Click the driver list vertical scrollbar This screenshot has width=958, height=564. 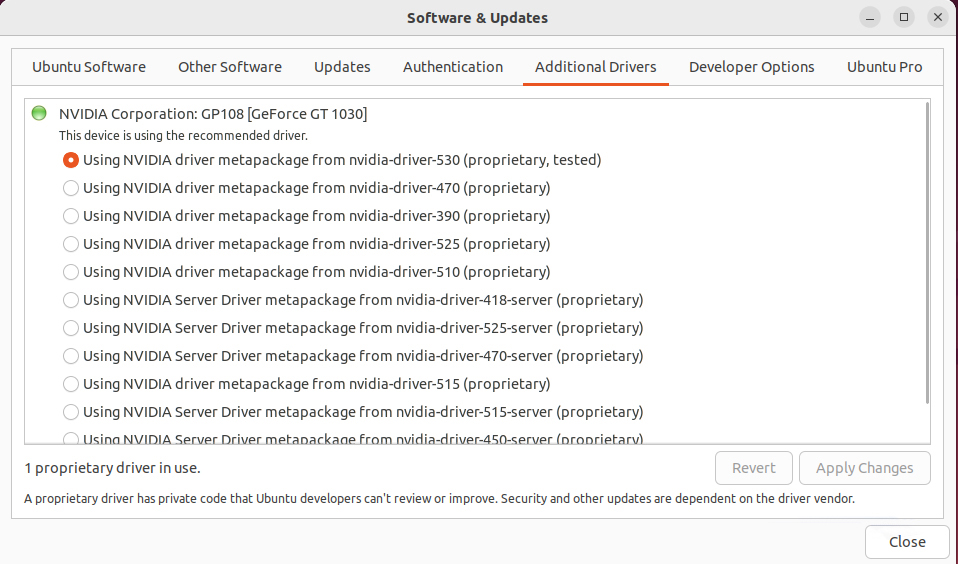(x=927, y=250)
